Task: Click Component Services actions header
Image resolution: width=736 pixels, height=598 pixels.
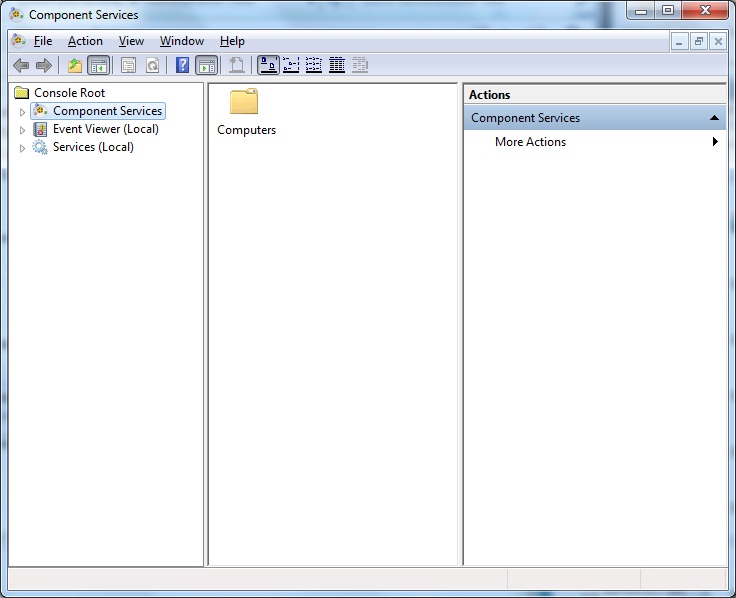Action: [594, 118]
